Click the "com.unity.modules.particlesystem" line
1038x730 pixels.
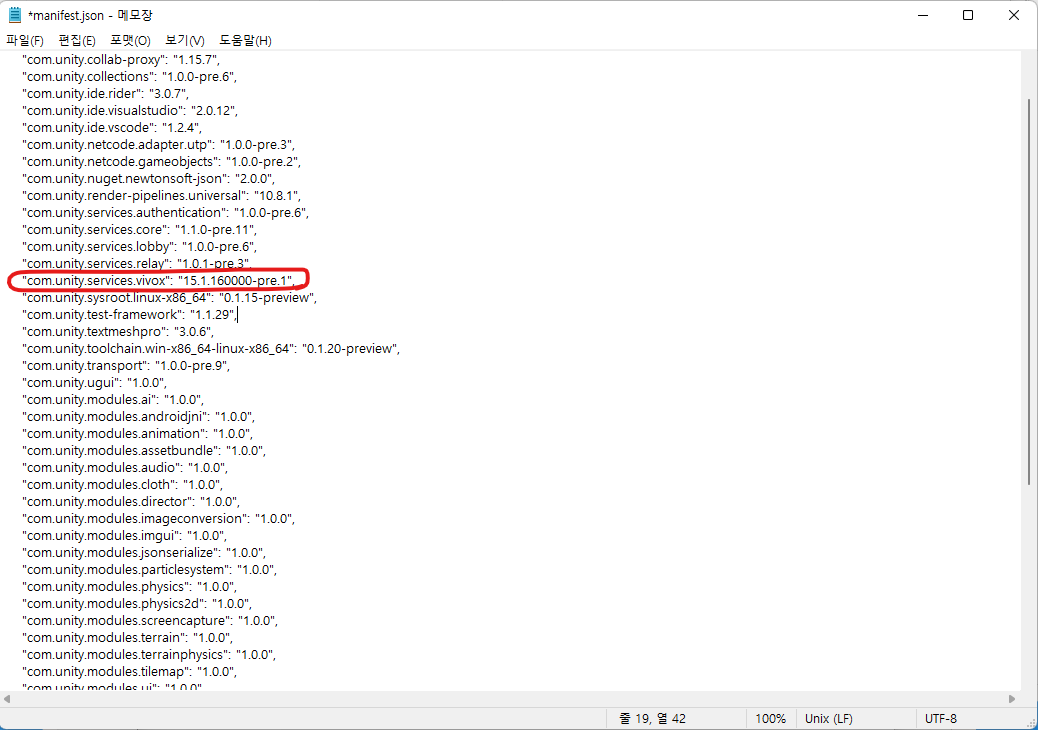tap(150, 570)
